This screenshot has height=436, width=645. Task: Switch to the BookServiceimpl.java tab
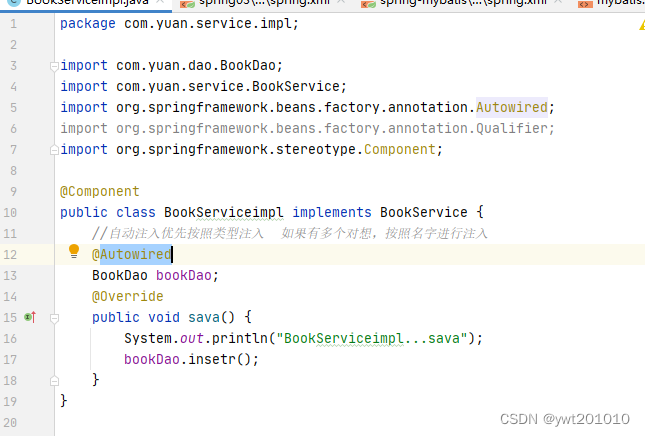(87, 3)
